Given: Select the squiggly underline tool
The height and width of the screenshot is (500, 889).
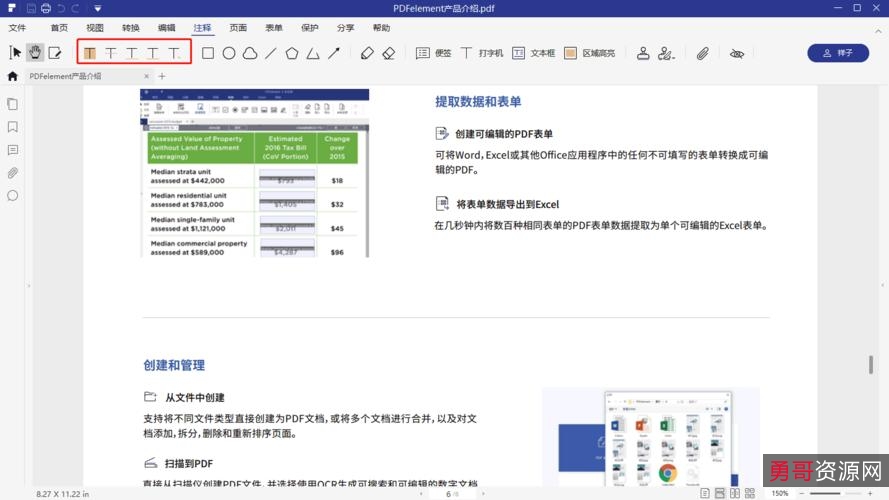Looking at the screenshot, I should pyautogui.click(x=153, y=53).
